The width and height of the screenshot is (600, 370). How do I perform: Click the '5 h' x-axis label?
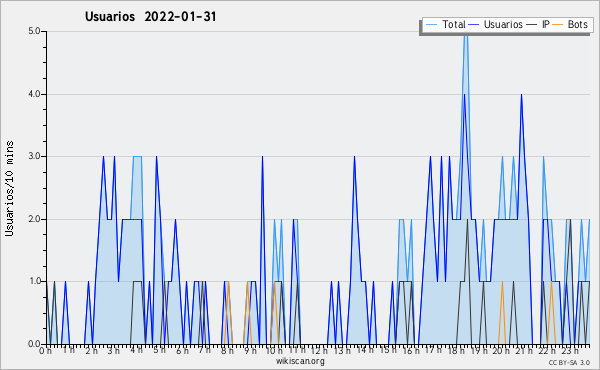click(159, 350)
